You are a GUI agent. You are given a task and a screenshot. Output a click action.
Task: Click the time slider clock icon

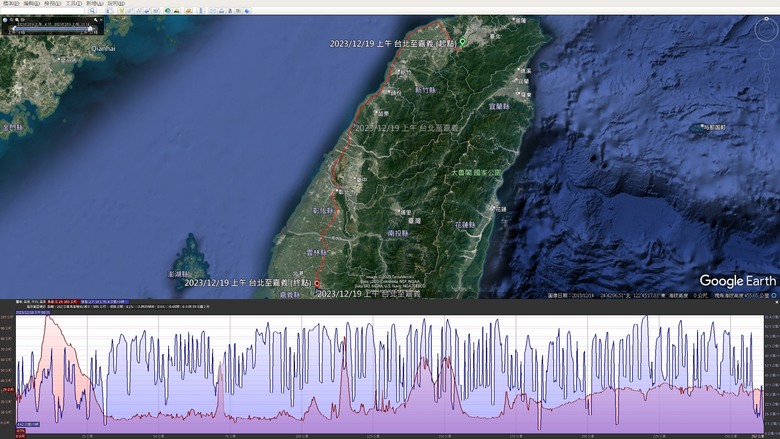point(5,20)
